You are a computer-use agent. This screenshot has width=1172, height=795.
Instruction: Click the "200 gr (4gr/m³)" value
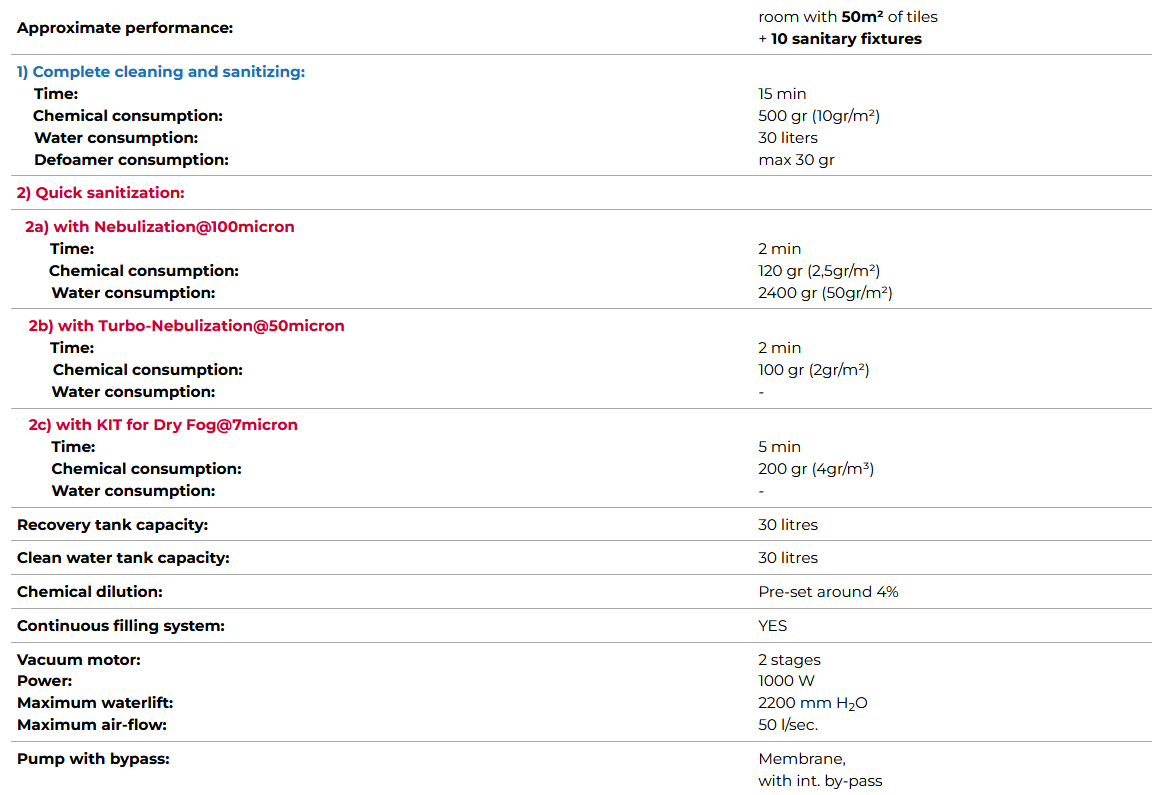pos(816,469)
